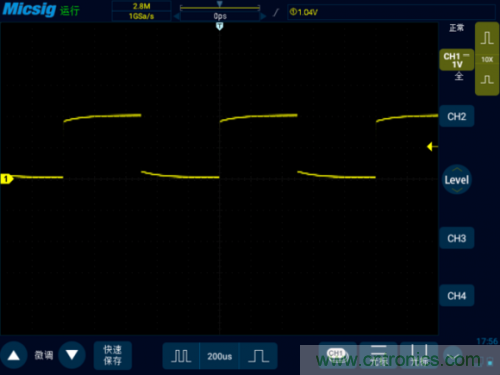The width and height of the screenshot is (500, 375).
Task: Enable channel CH4
Action: pos(457,296)
